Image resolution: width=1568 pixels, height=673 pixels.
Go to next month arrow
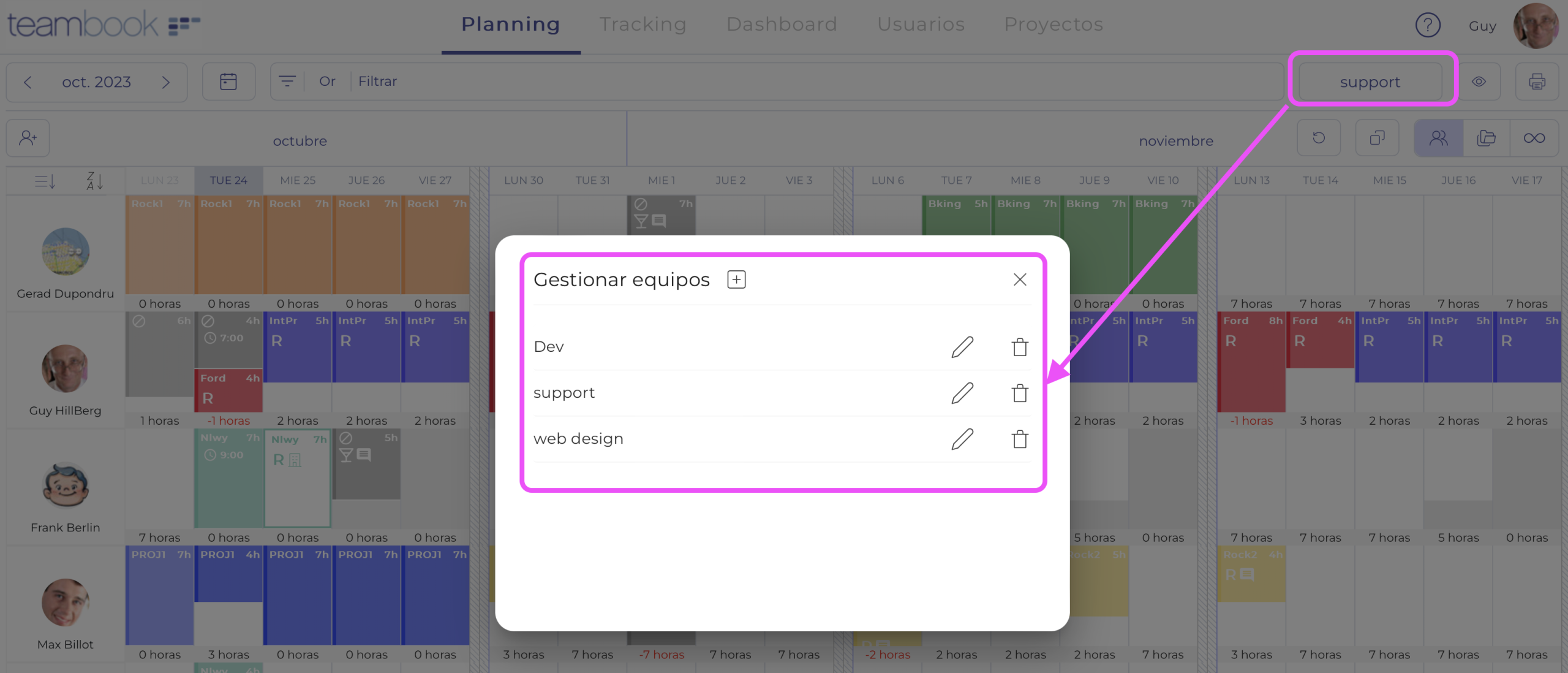pos(165,82)
